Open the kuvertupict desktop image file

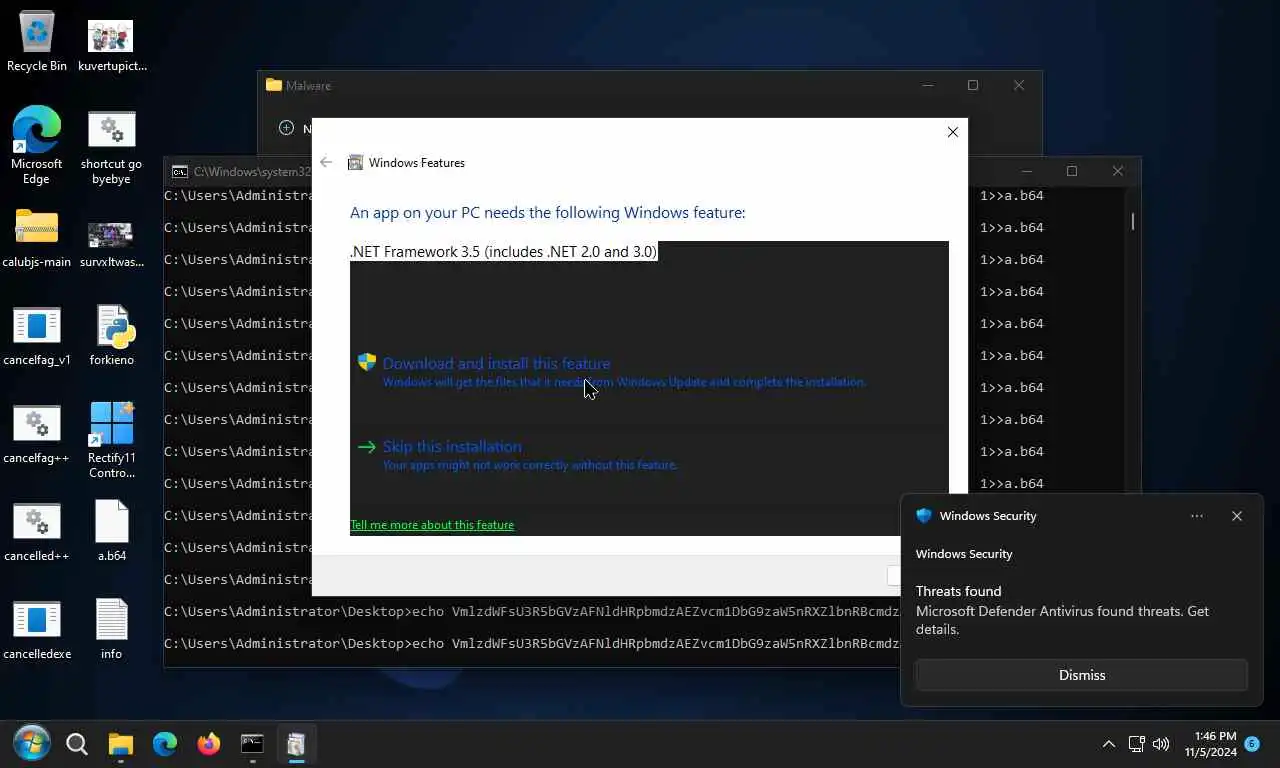click(x=111, y=45)
